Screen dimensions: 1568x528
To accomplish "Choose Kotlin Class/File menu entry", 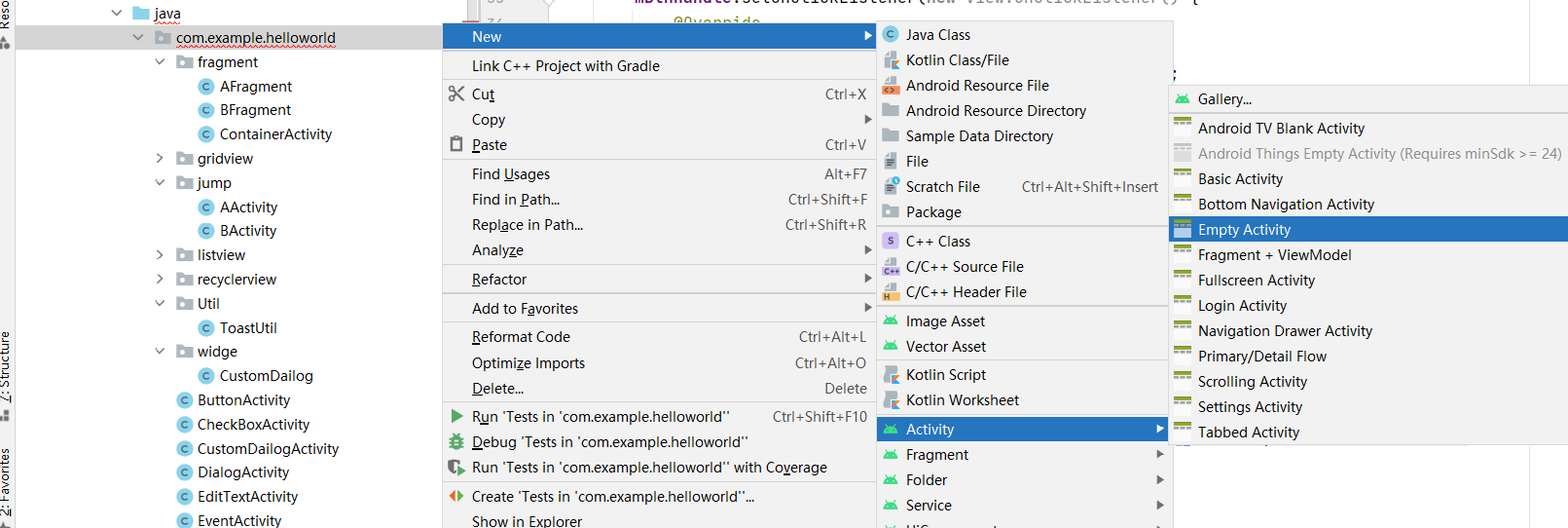I will (957, 60).
